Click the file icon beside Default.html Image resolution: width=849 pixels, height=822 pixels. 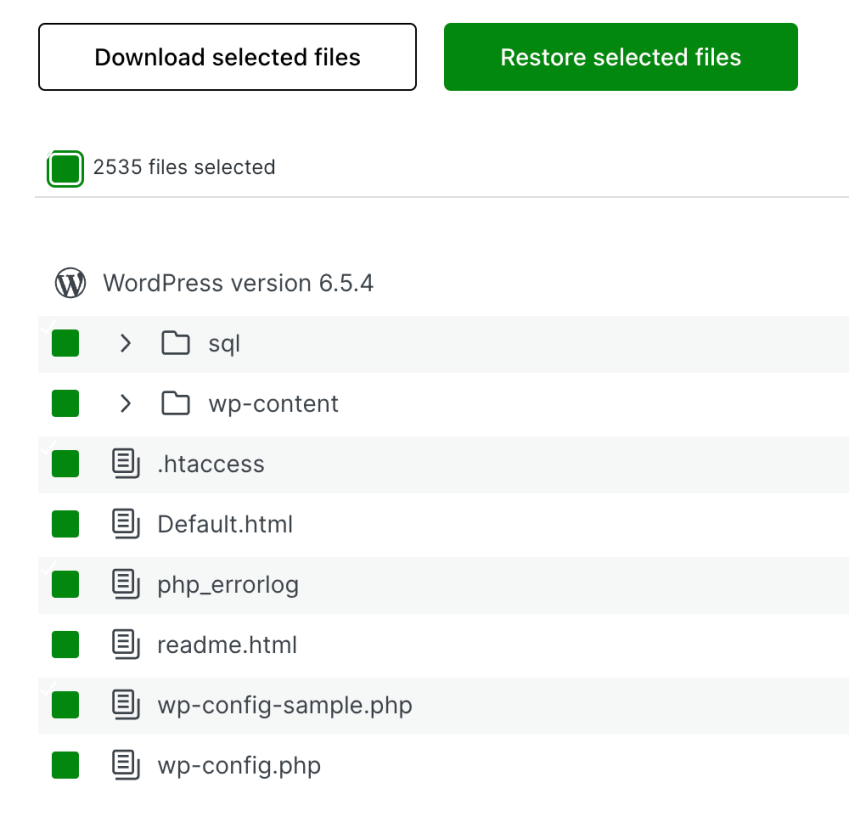tap(125, 524)
